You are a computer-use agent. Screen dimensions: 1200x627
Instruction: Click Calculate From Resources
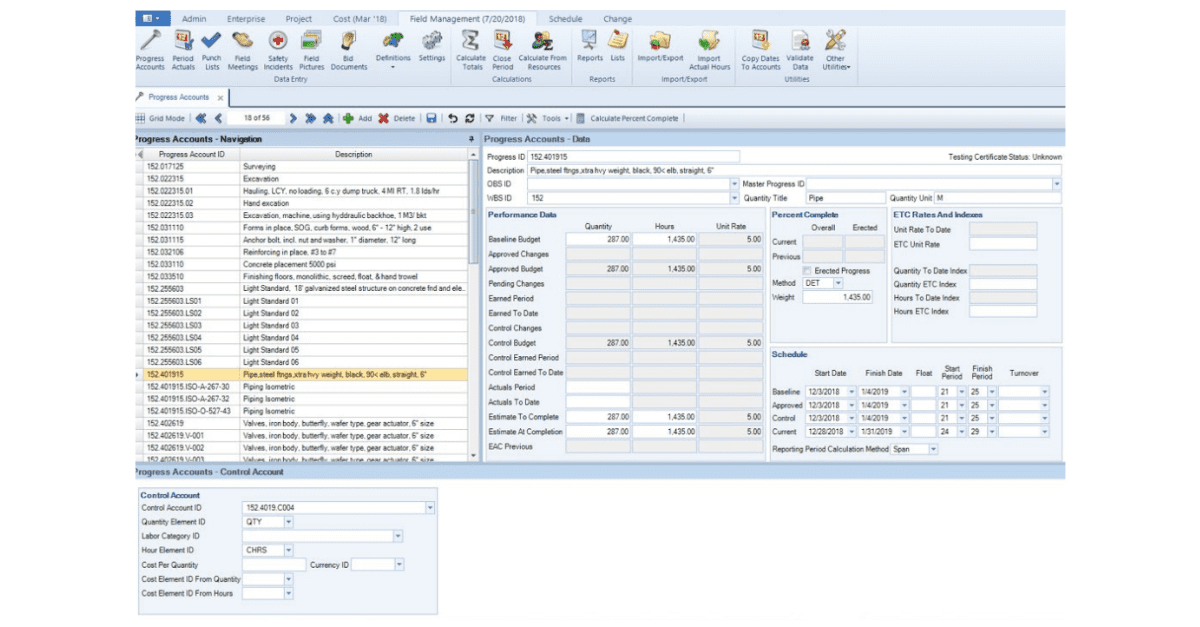click(x=543, y=49)
